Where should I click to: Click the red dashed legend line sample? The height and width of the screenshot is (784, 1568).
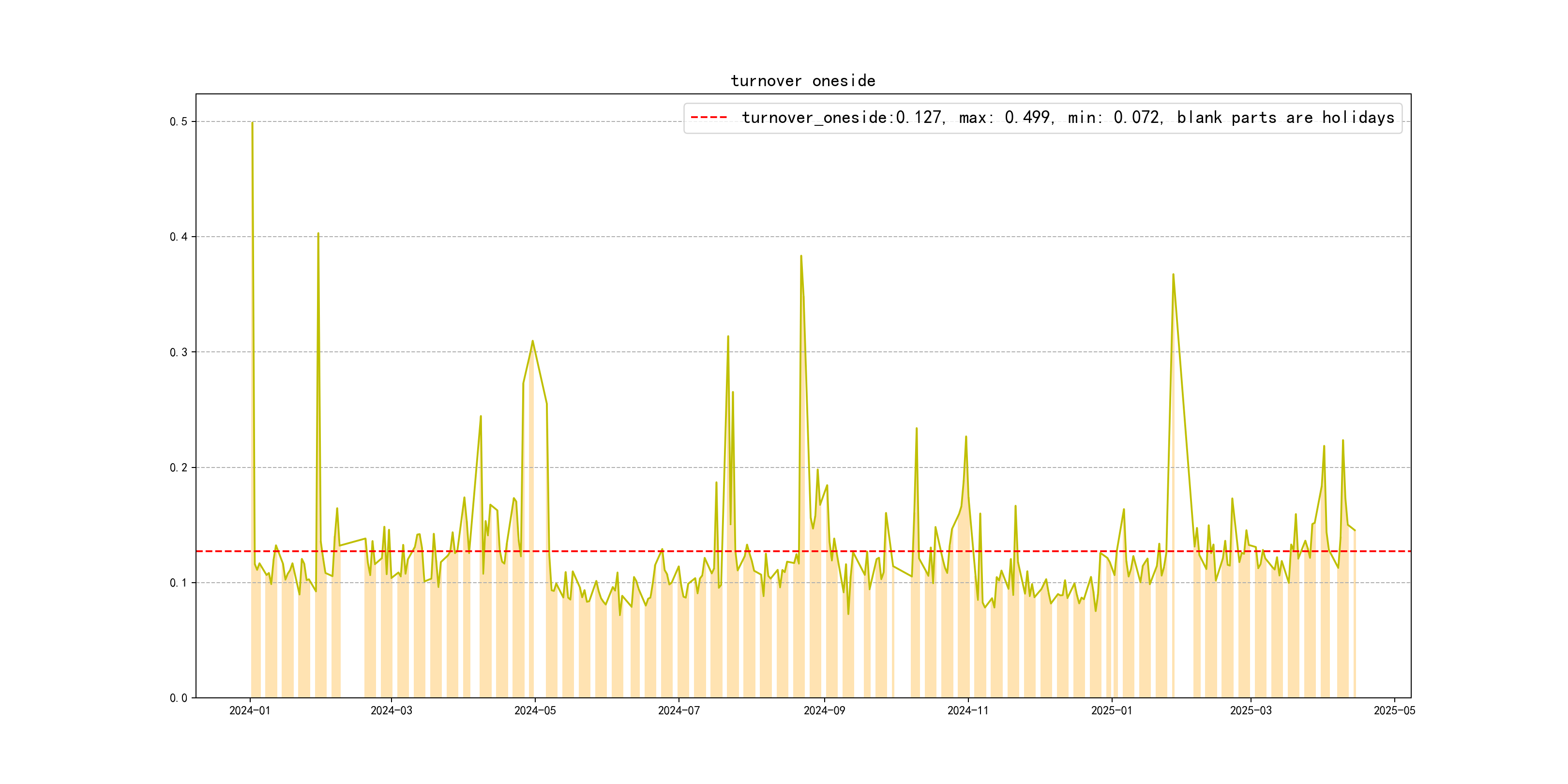point(709,118)
